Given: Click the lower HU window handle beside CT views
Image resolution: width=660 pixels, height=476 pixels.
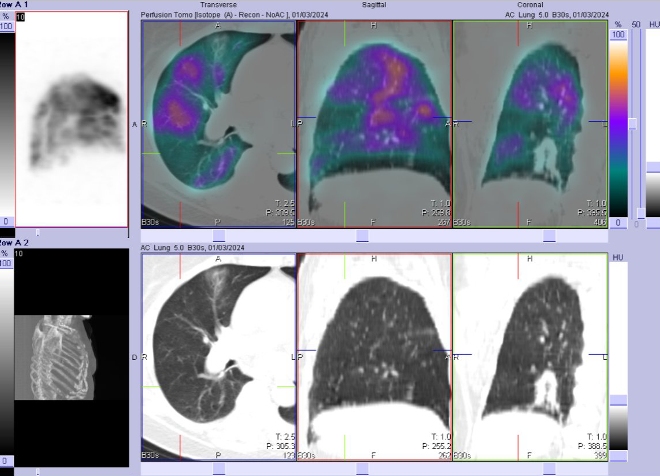Looking at the screenshot, I should pyautogui.click(x=618, y=456).
